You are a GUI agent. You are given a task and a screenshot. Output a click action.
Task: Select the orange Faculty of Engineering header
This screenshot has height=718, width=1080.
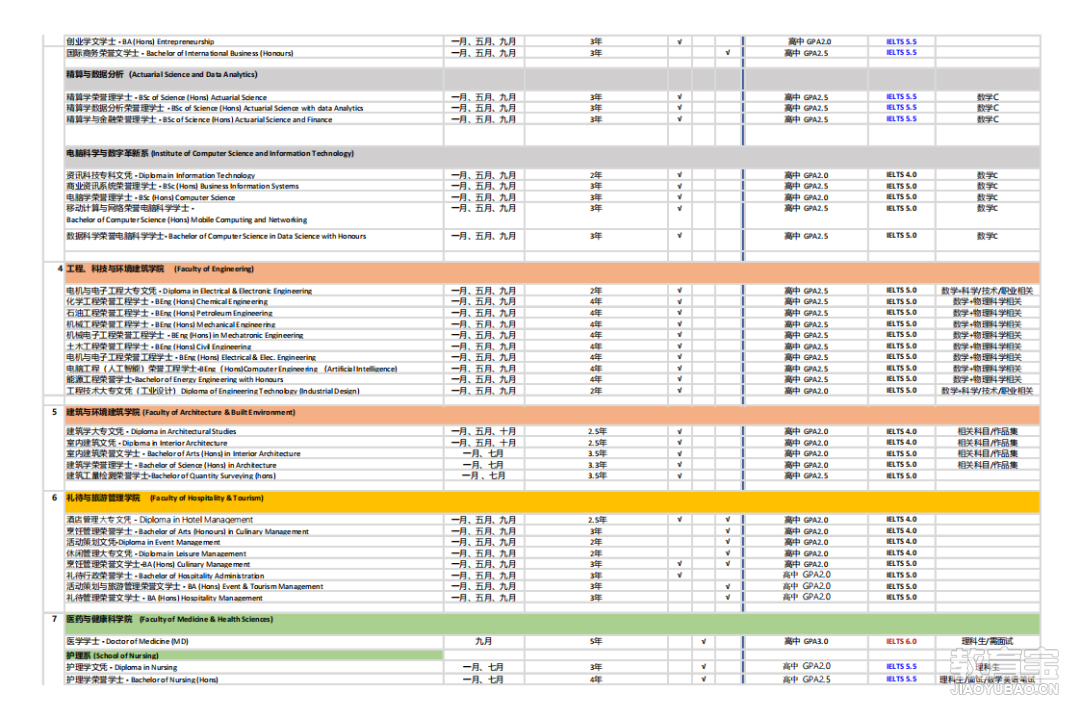click(x=153, y=269)
